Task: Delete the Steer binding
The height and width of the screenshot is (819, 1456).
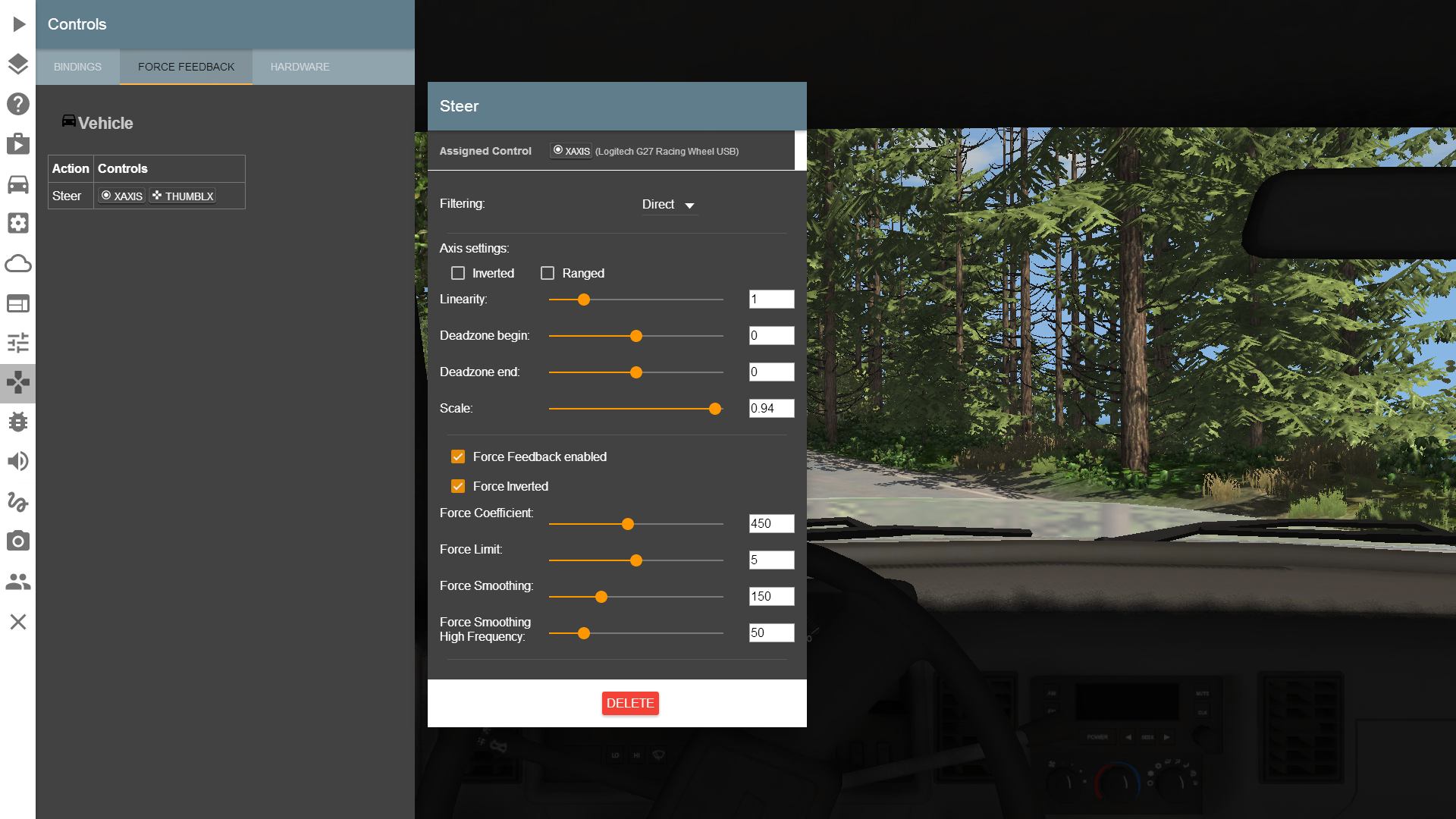Action: pyautogui.click(x=630, y=703)
